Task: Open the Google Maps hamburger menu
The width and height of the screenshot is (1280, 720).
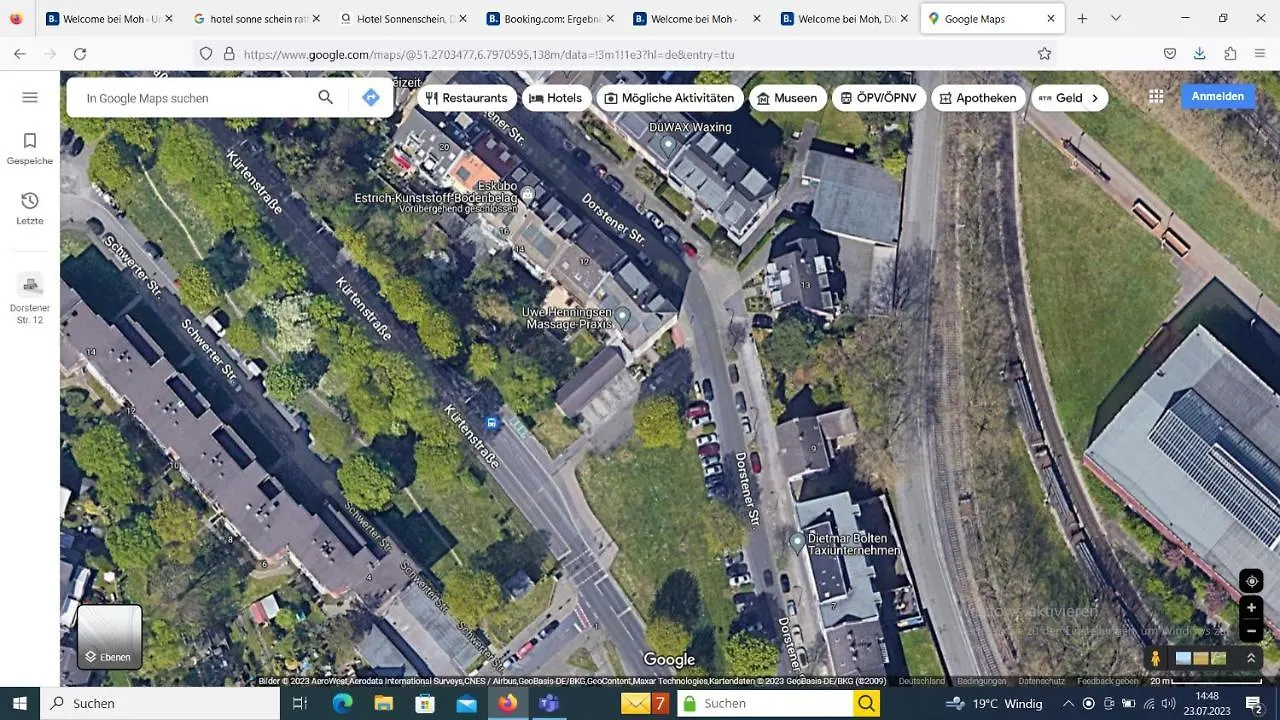Action: click(x=30, y=97)
